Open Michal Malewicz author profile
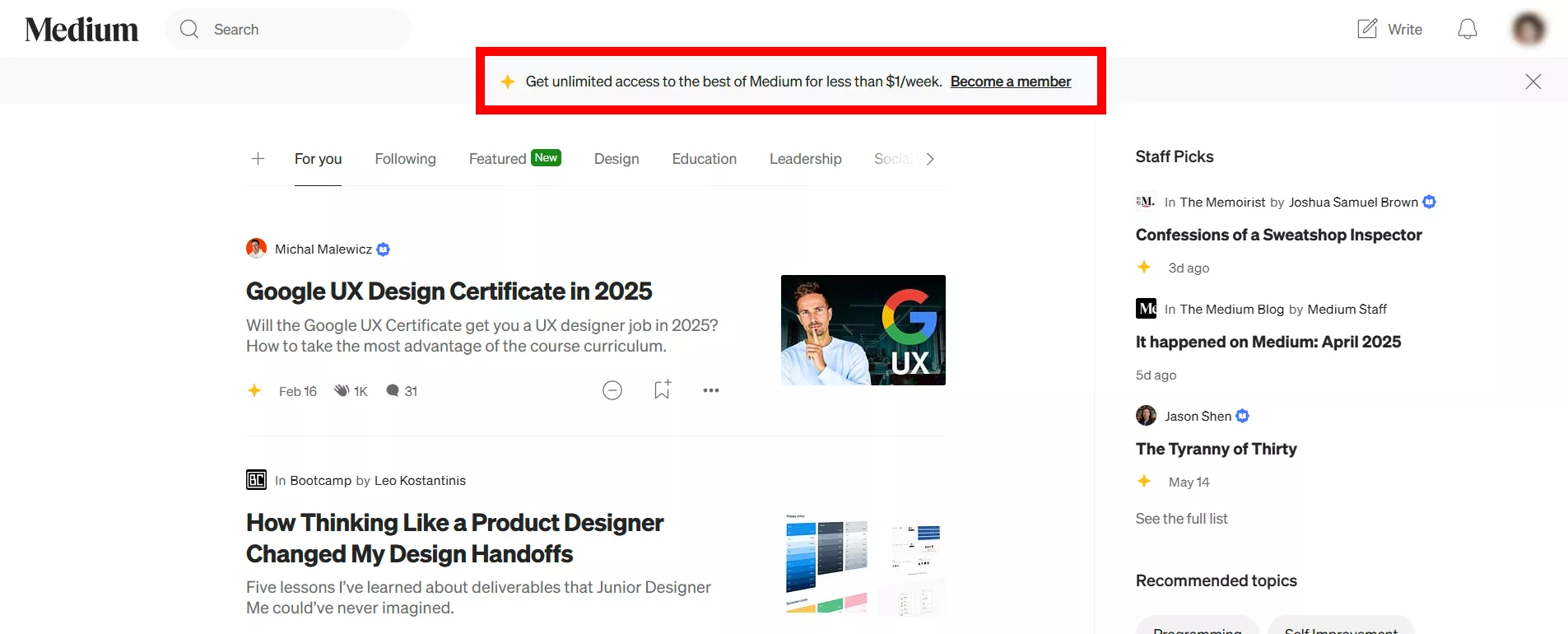This screenshot has height=634, width=1568. (x=323, y=249)
